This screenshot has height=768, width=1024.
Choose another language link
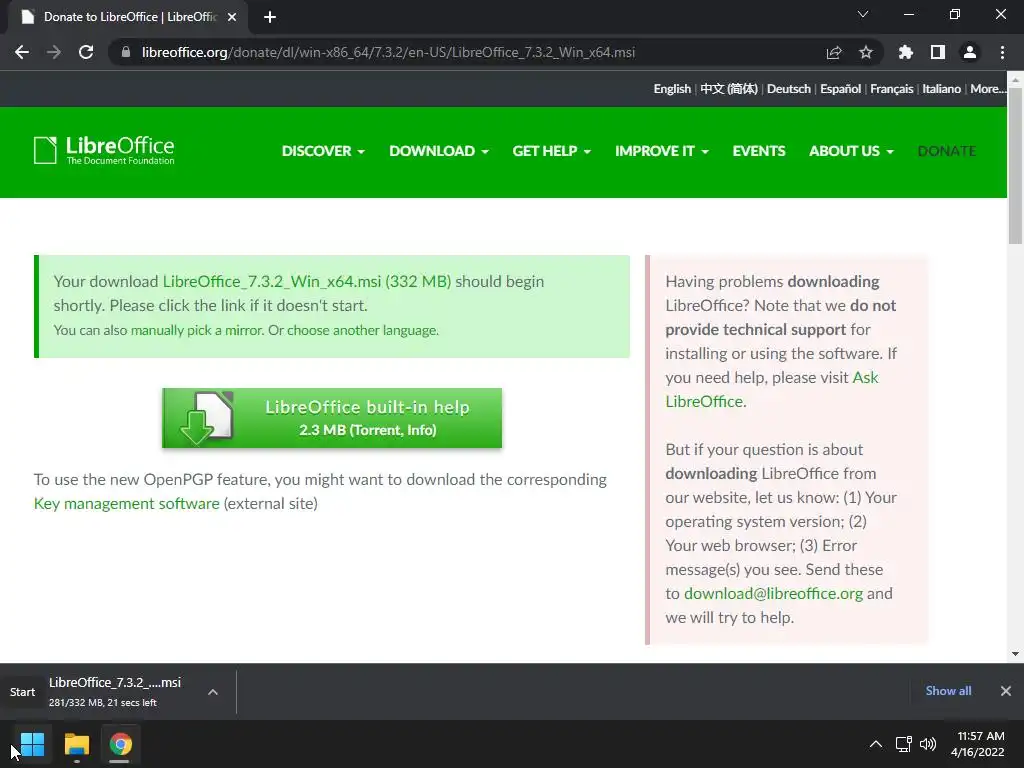pos(362,330)
